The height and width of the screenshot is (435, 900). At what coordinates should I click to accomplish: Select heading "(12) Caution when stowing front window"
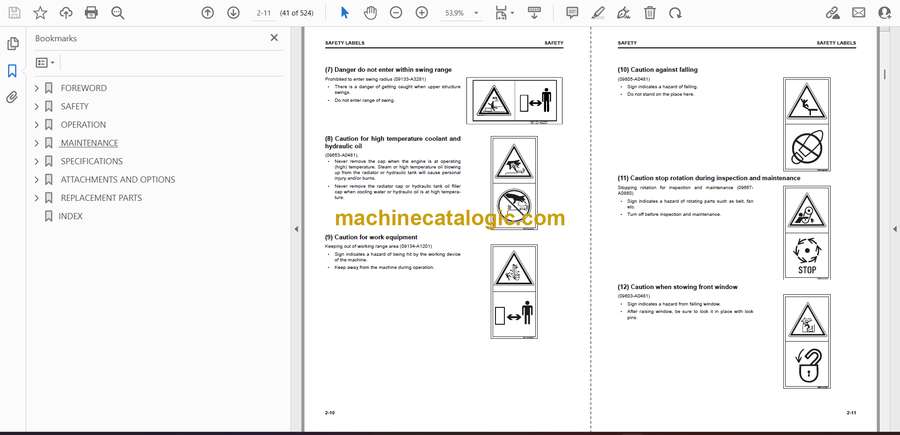[678, 286]
